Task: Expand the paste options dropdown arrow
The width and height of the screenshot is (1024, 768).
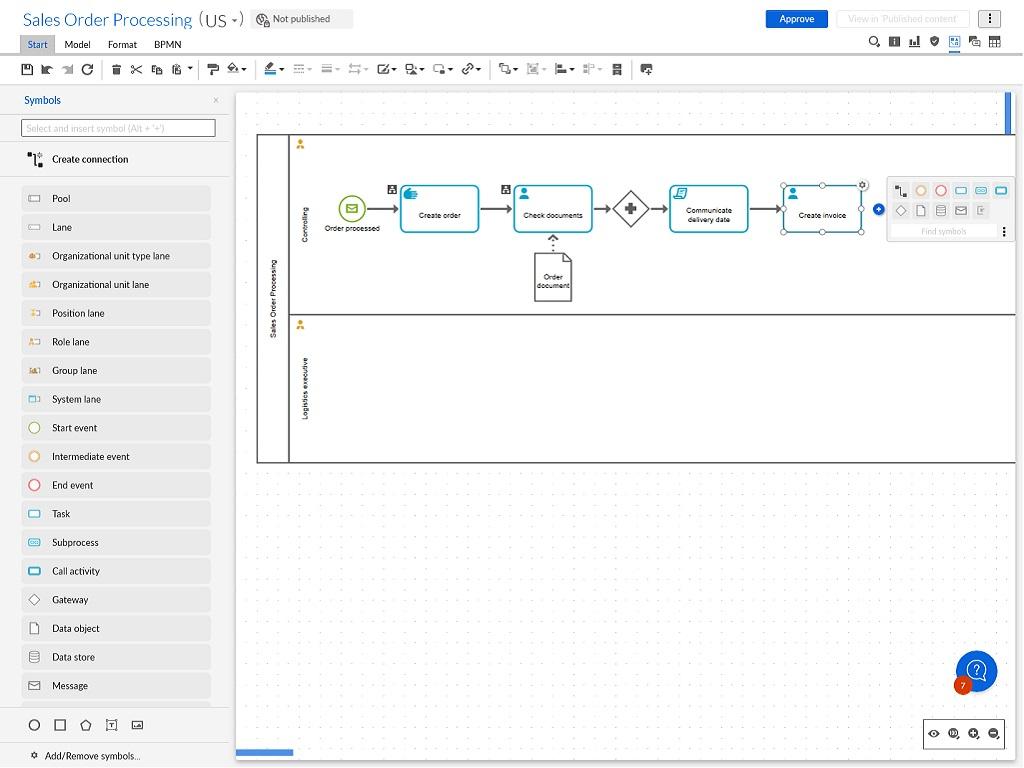Action: 190,69
